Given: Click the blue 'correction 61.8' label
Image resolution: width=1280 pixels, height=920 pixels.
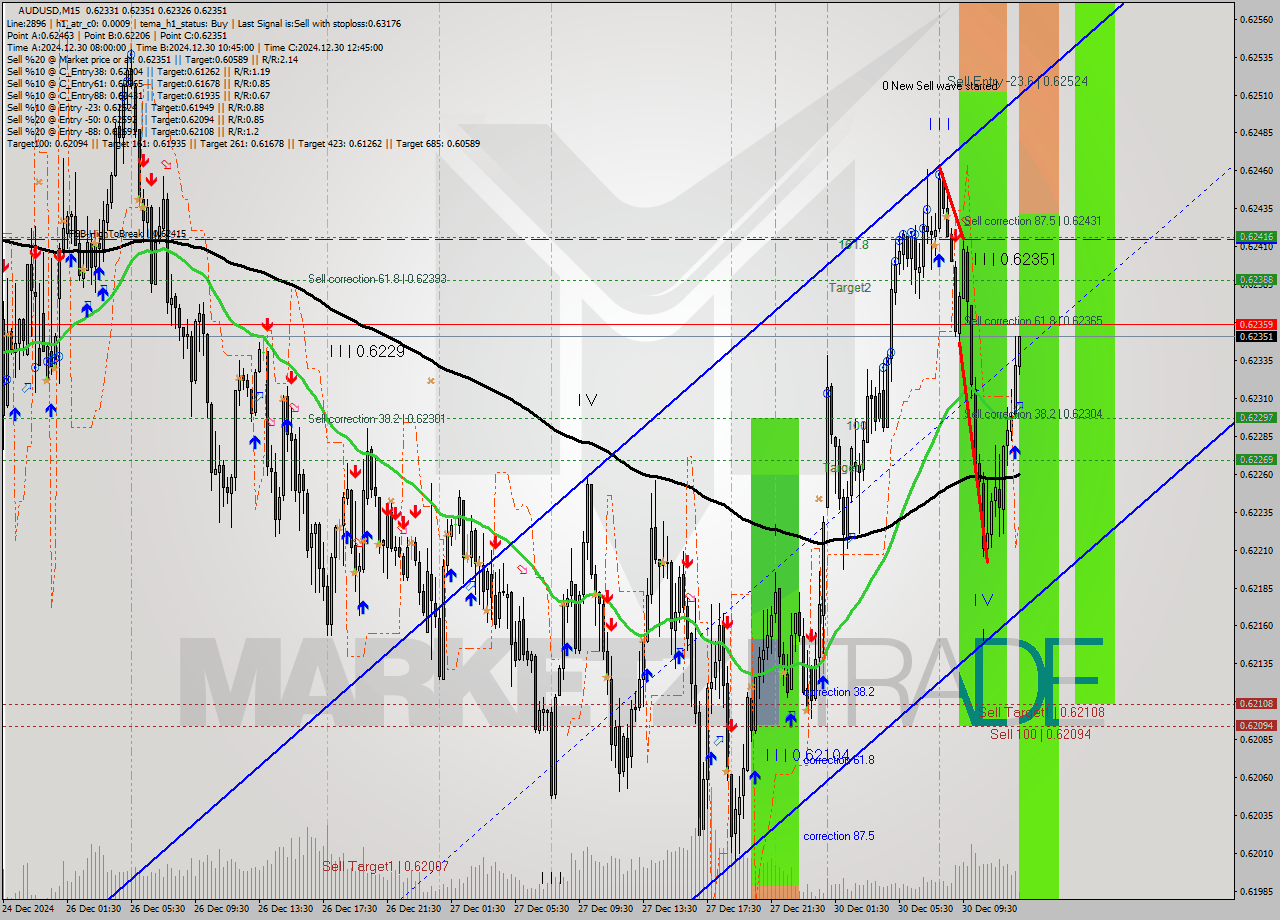Looking at the screenshot, I should (839, 760).
